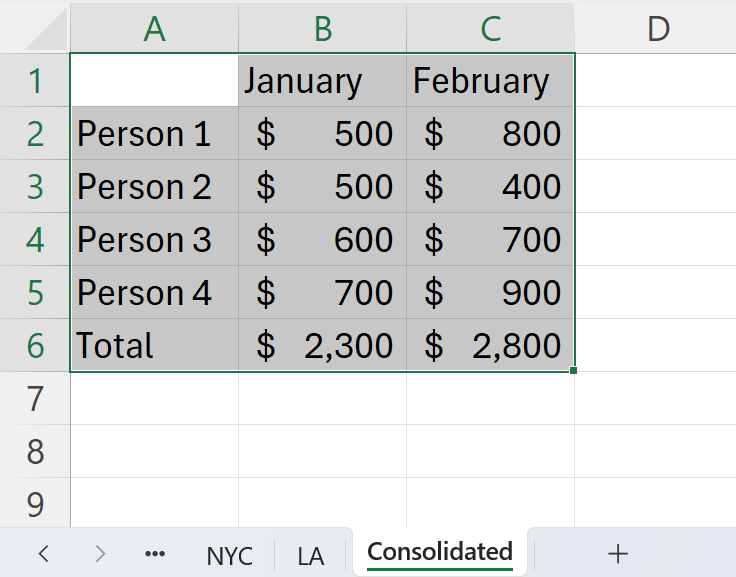Select the Total label cell

[154, 346]
